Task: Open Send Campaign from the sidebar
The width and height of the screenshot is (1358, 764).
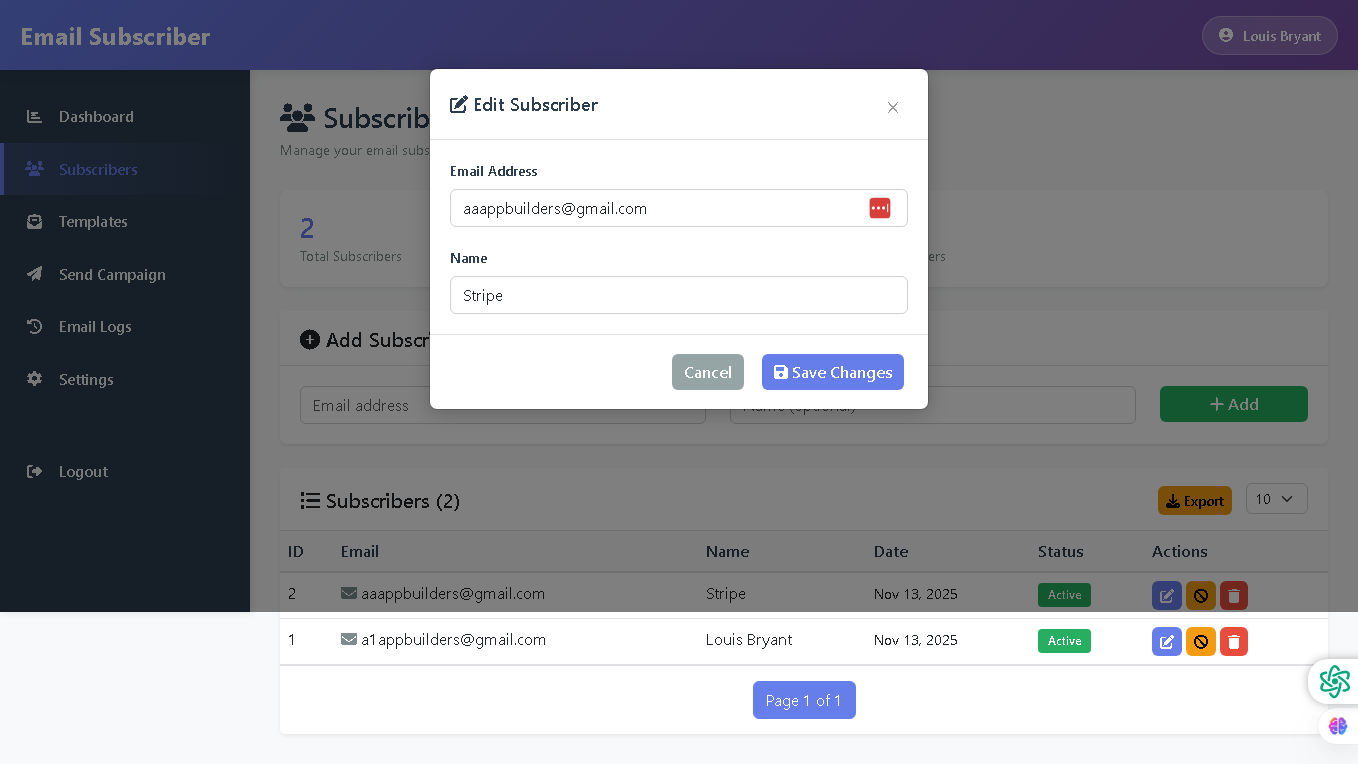Action: pos(112,275)
